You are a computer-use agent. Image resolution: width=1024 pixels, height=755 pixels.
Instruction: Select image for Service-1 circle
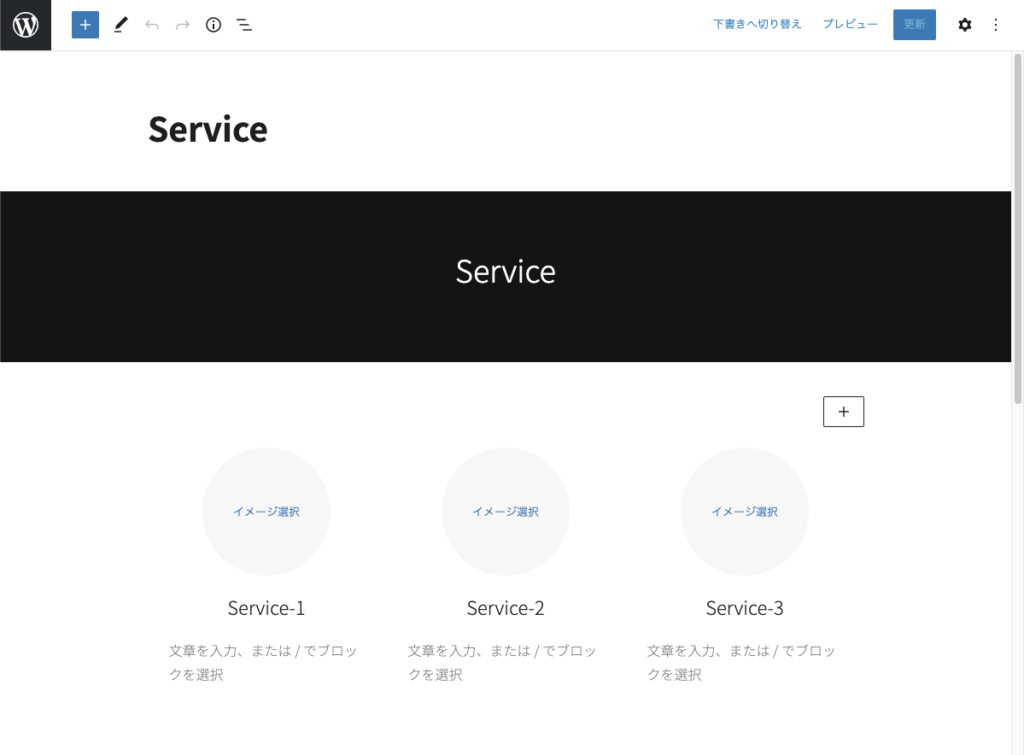(x=266, y=511)
